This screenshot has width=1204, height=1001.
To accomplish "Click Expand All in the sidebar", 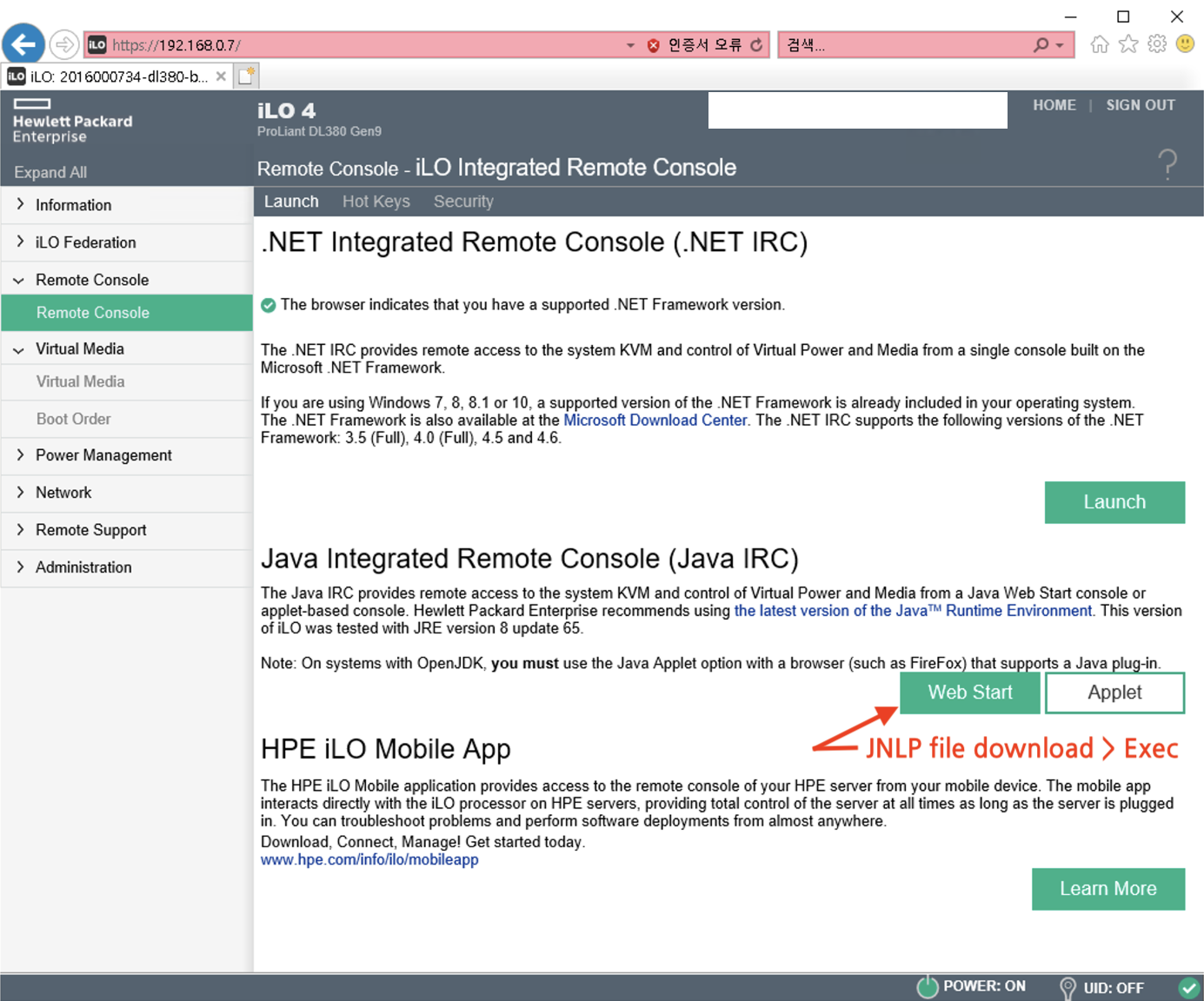I will pyautogui.click(x=50, y=172).
